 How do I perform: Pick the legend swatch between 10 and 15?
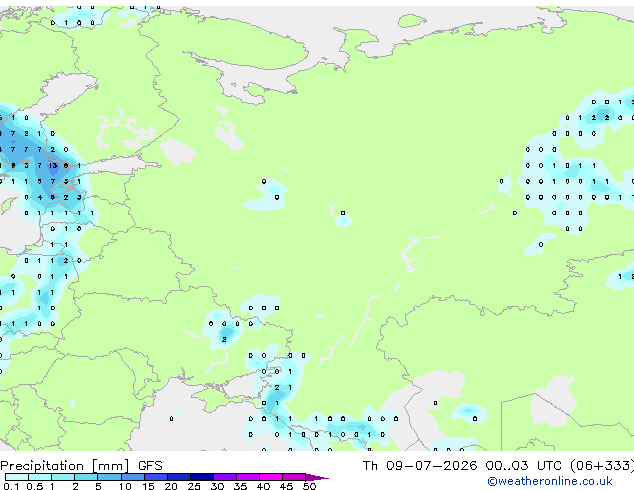coord(133,477)
